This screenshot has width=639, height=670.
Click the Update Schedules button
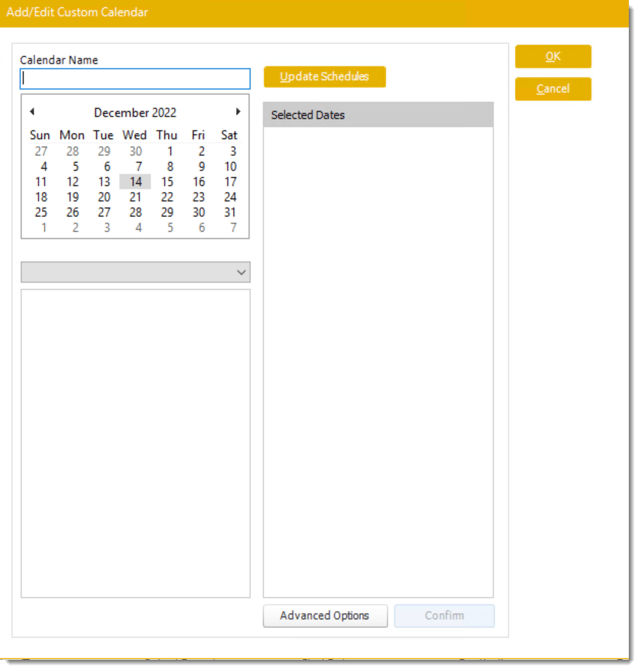pos(325,77)
